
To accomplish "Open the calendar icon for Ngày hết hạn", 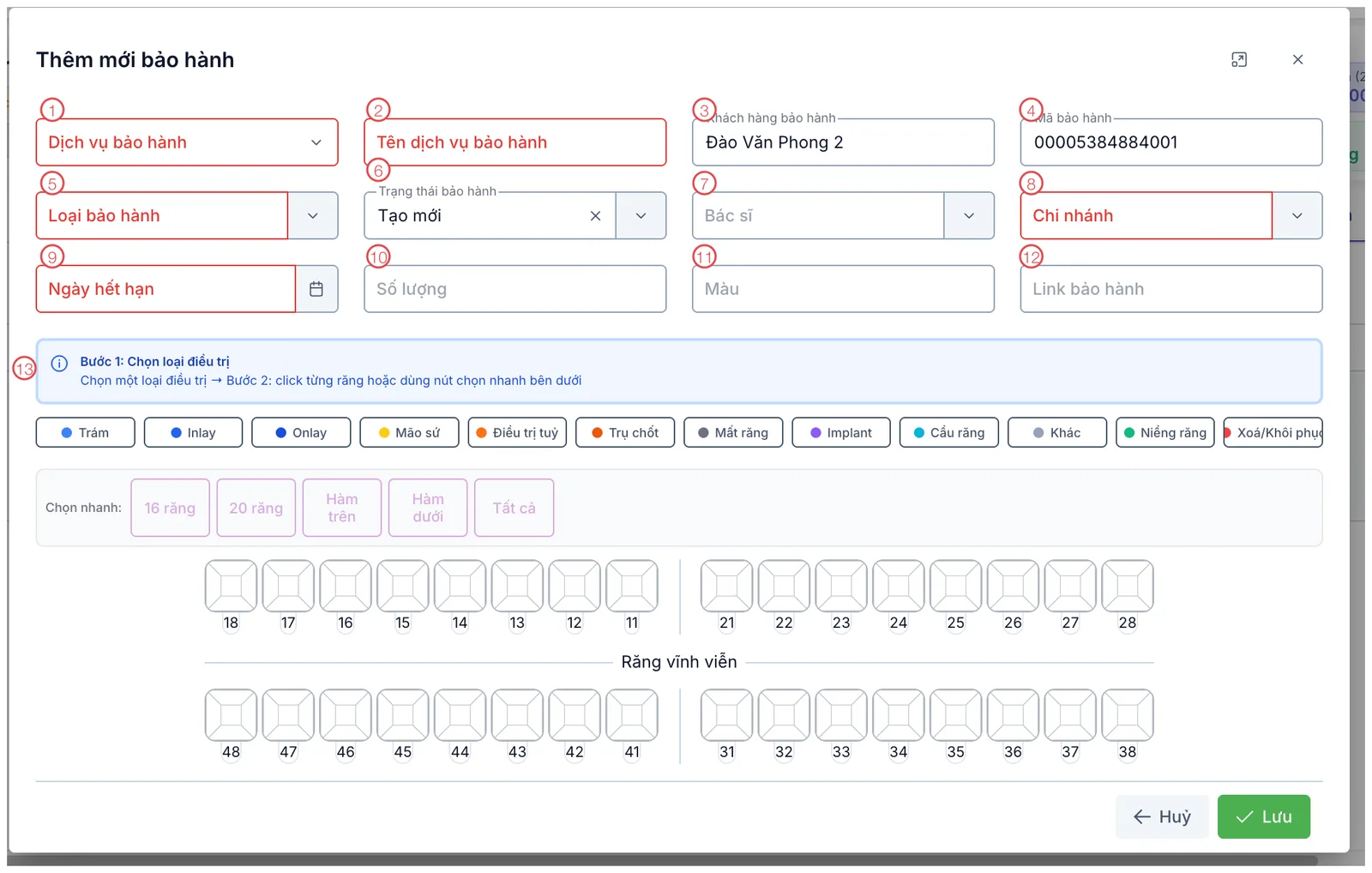I will [x=316, y=289].
